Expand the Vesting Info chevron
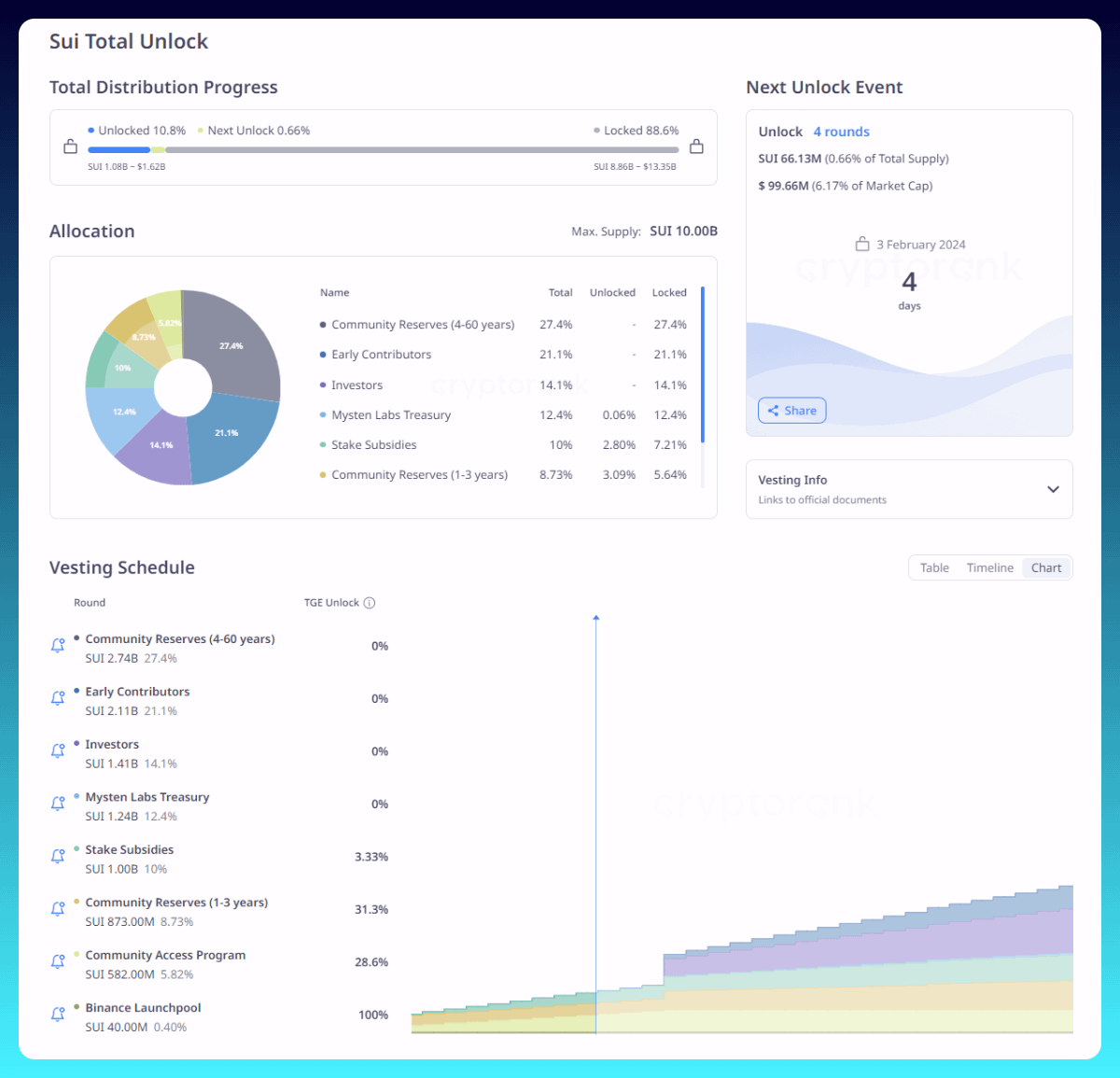Image resolution: width=1120 pixels, height=1078 pixels. coord(1053,489)
